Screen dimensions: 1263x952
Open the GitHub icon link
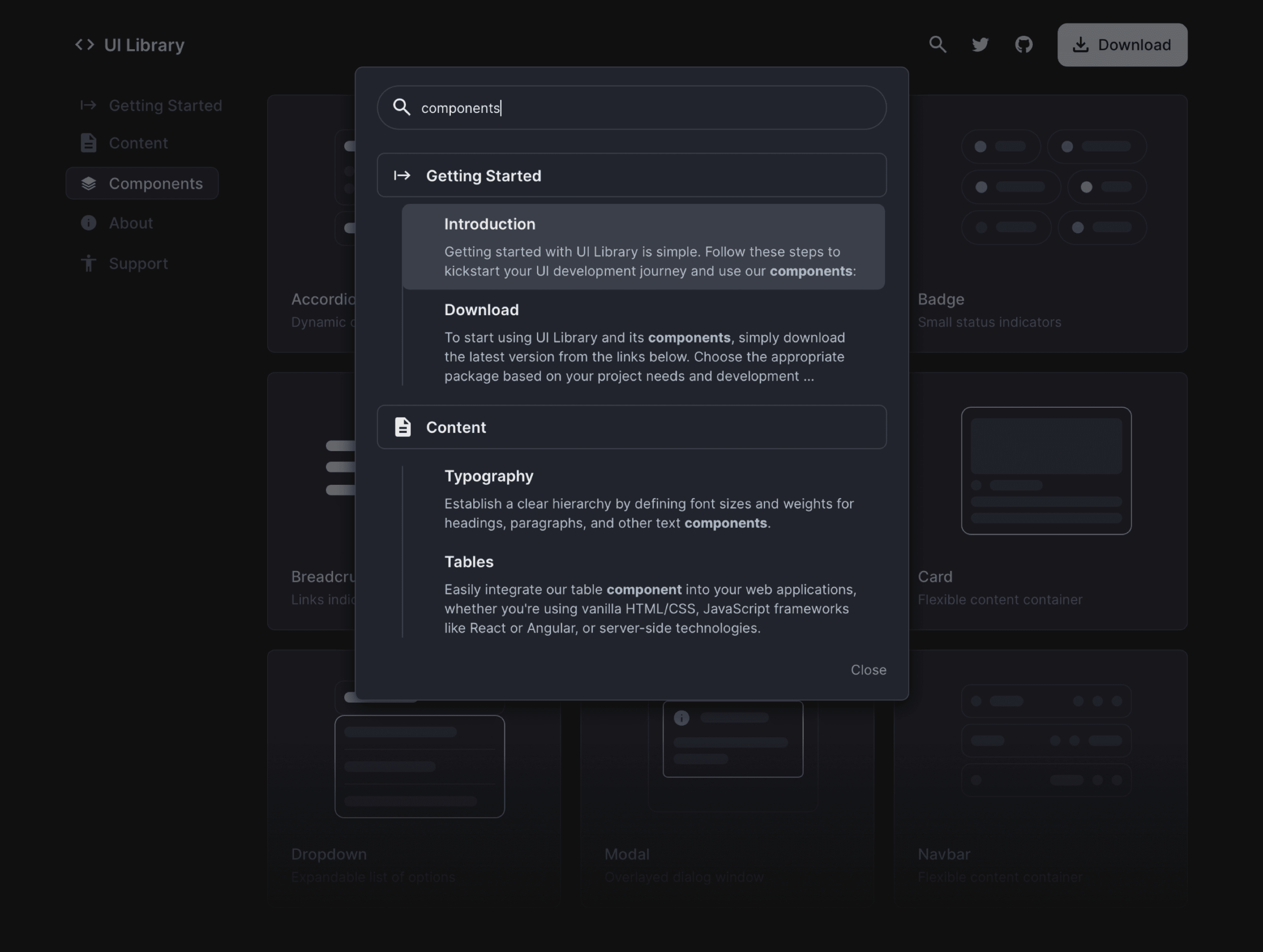(x=1024, y=44)
